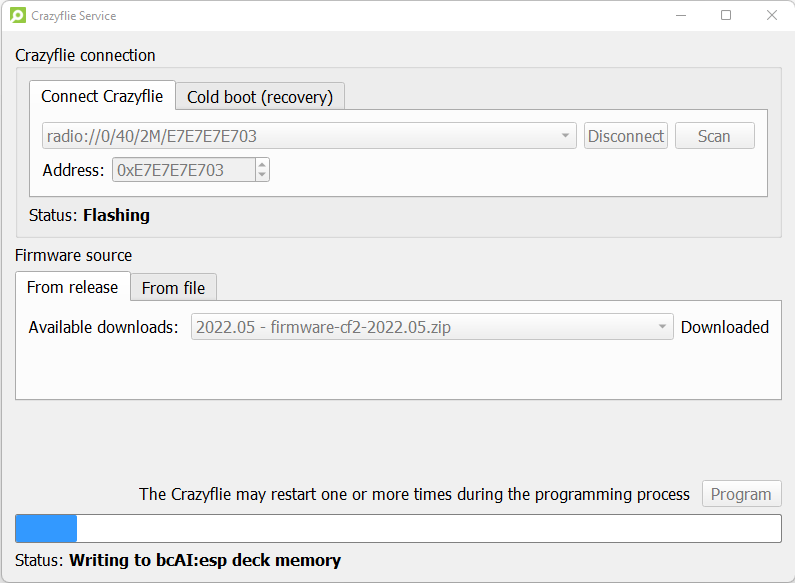Switch to the Cold boot (recovery) tab

click(x=260, y=96)
